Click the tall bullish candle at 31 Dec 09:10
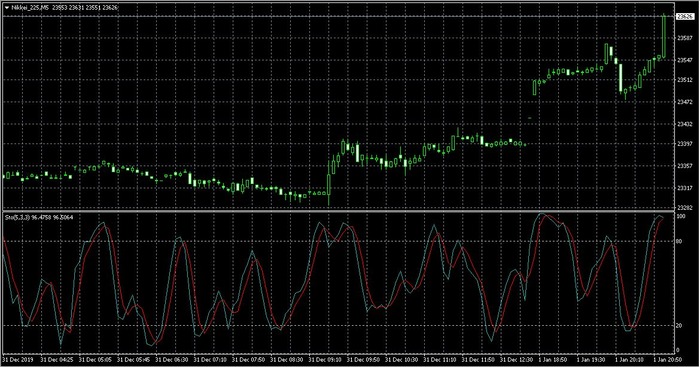Image resolution: width=700 pixels, height=367 pixels. [x=329, y=185]
